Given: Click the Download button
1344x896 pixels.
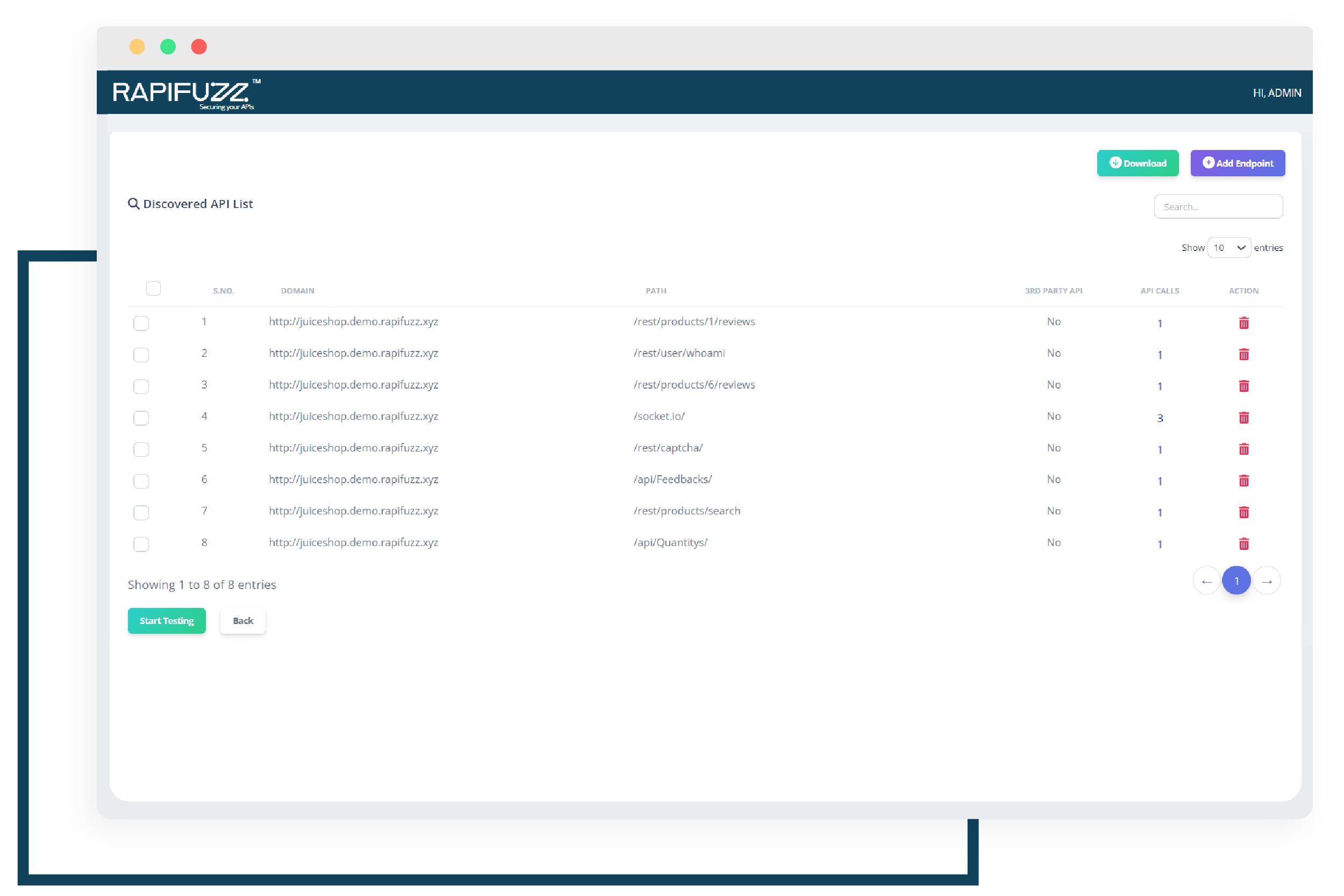Looking at the screenshot, I should point(1137,163).
